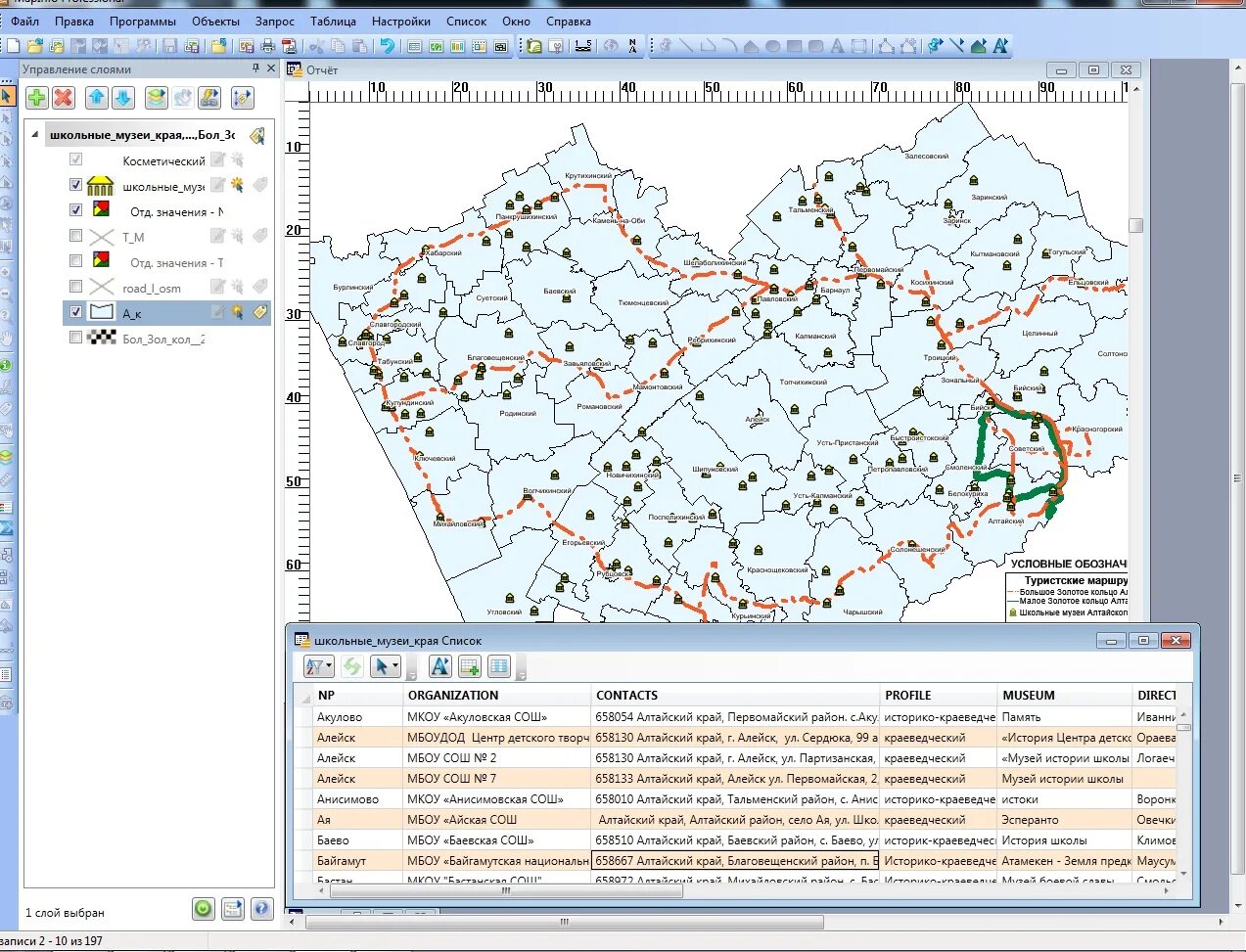Click the Text Style A icon
The image size is (1246, 952).
click(x=1000, y=46)
